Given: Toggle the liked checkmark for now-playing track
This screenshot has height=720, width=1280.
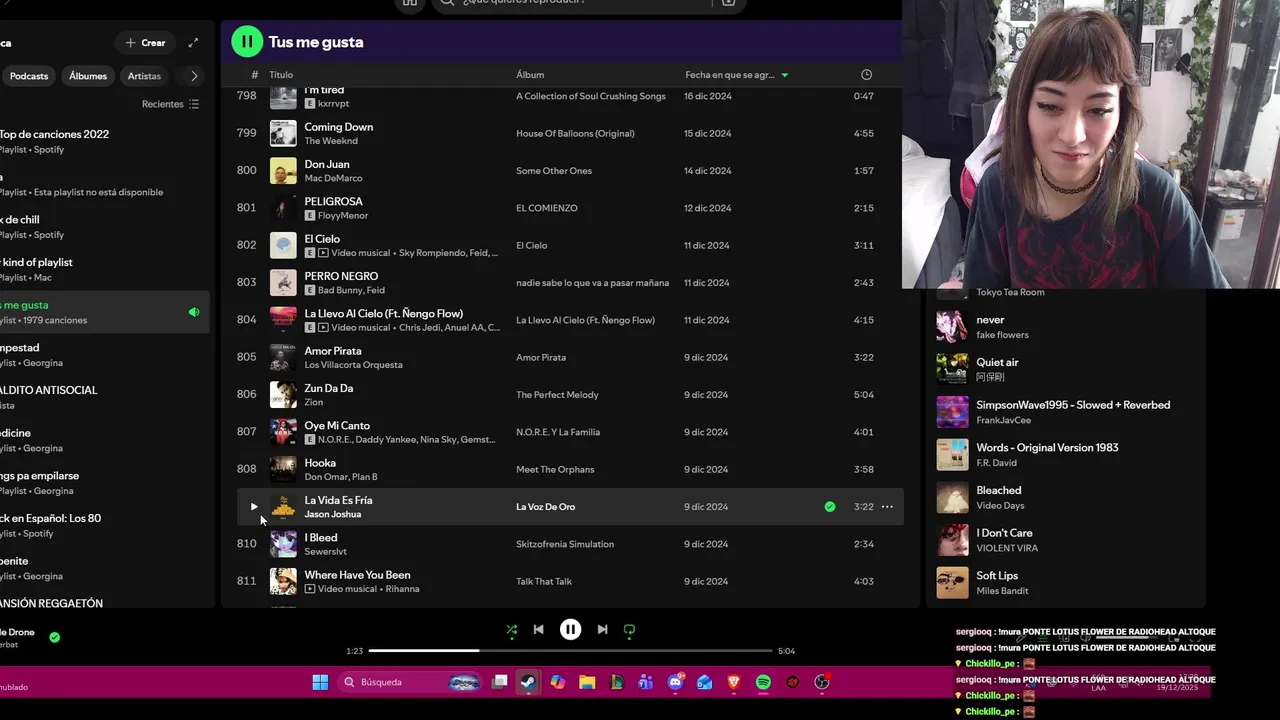Looking at the screenshot, I should tap(55, 637).
